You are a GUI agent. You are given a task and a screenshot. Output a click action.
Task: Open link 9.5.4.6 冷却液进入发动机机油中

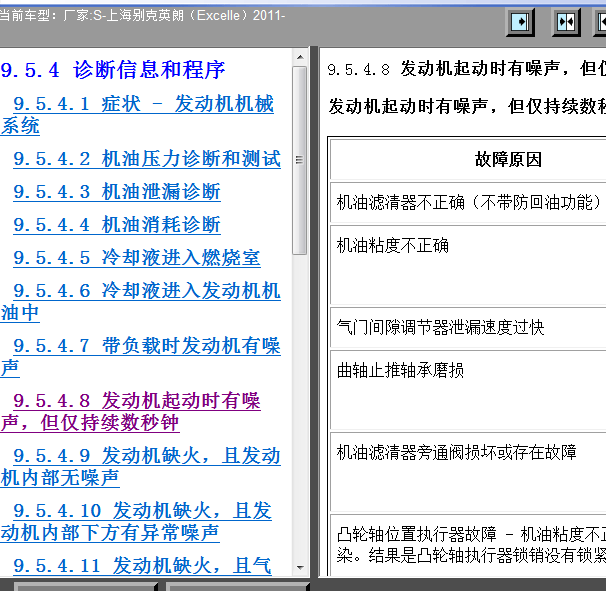click(141, 301)
